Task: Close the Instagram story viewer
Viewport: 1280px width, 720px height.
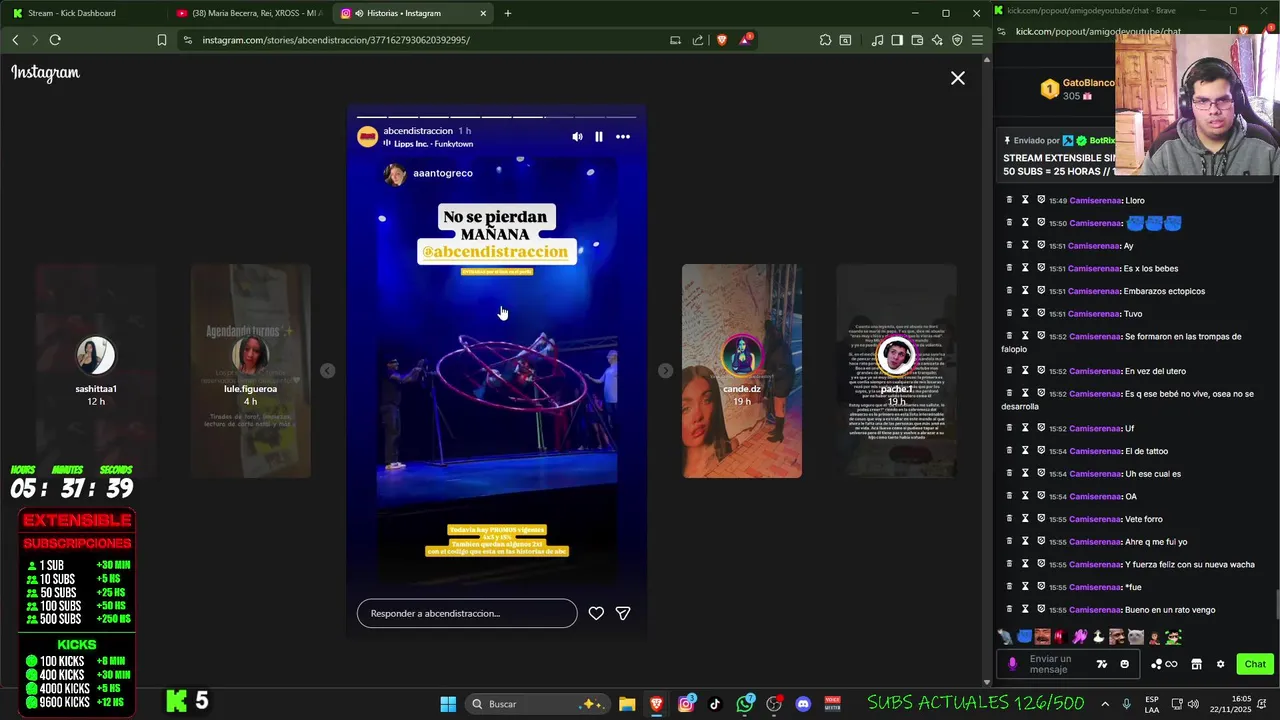Action: (x=958, y=78)
